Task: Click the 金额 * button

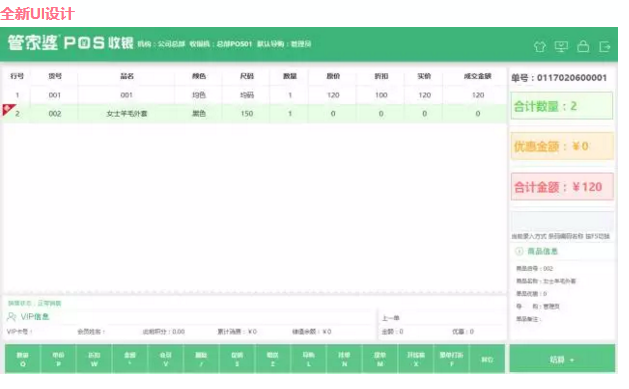Action: click(130, 359)
